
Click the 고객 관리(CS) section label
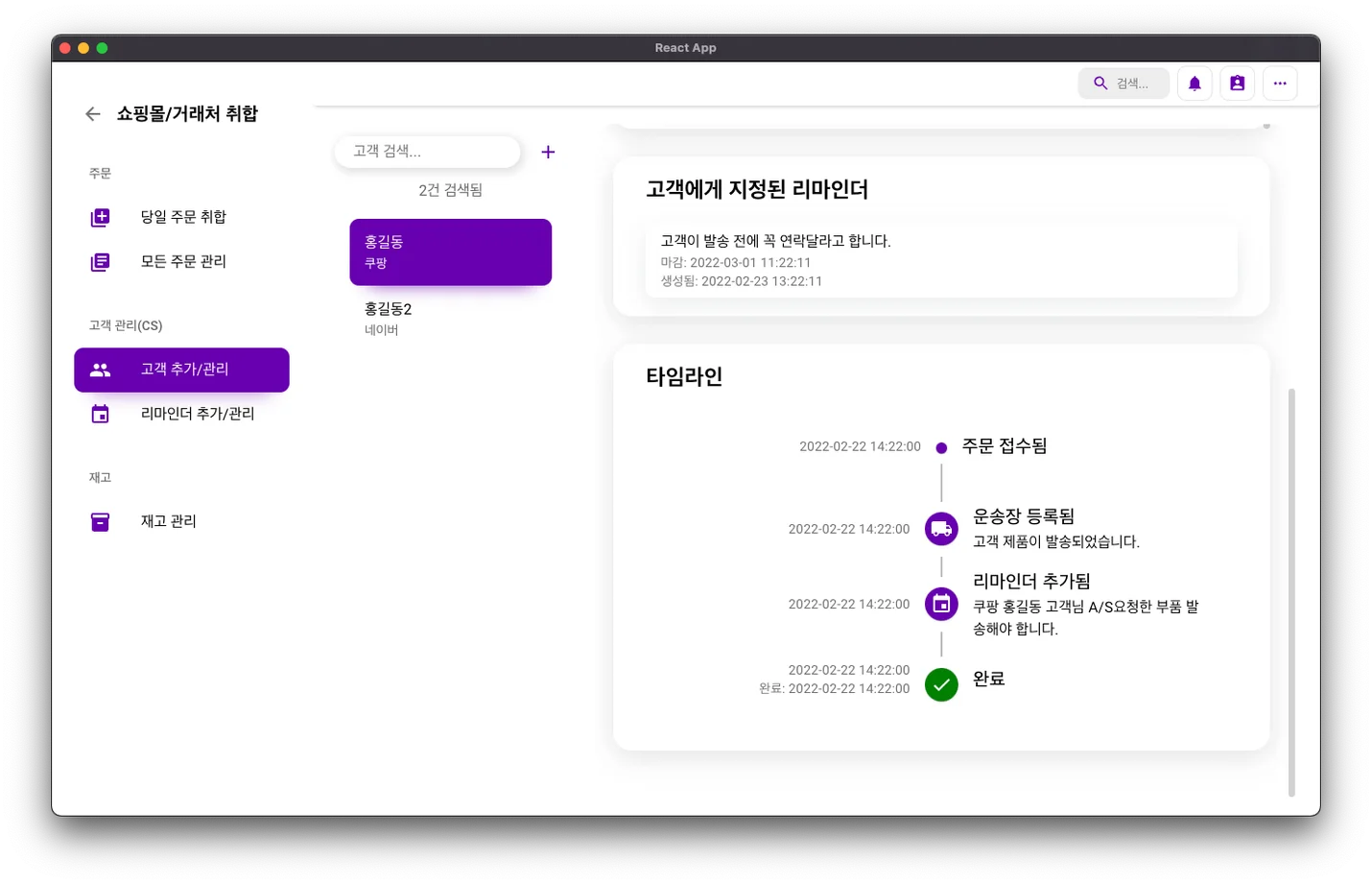coord(126,325)
